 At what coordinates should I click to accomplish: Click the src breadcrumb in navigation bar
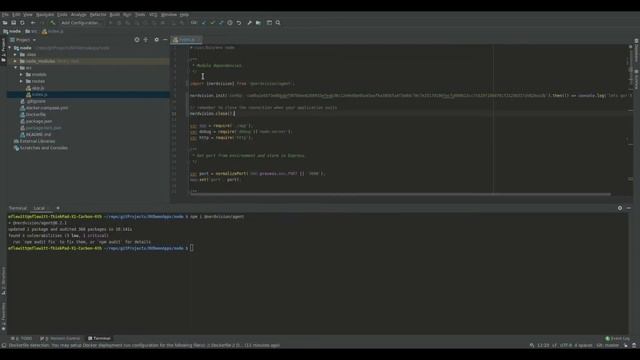31,31
